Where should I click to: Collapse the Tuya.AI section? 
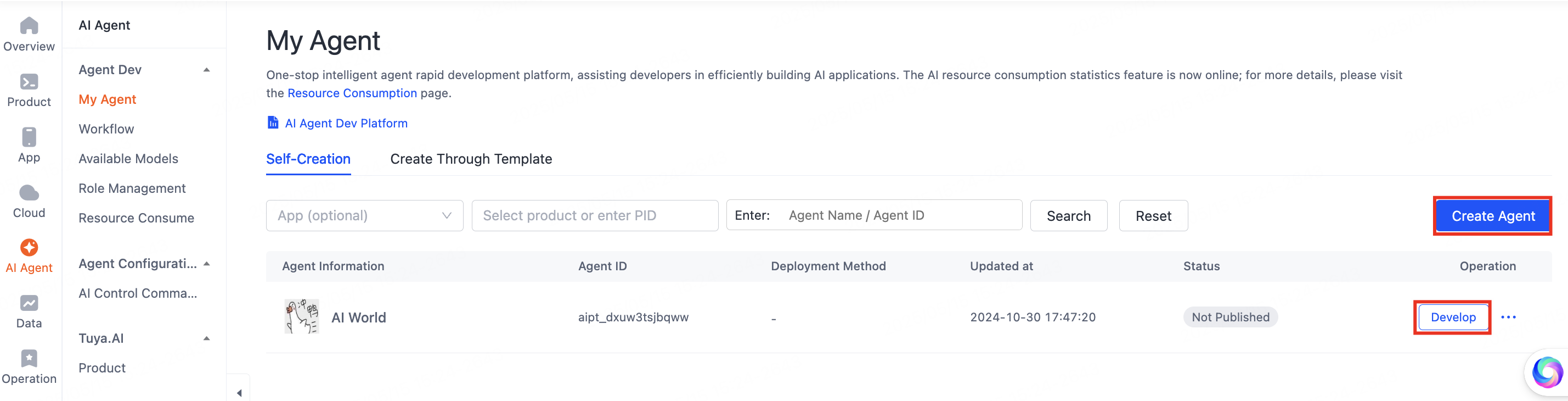(206, 338)
